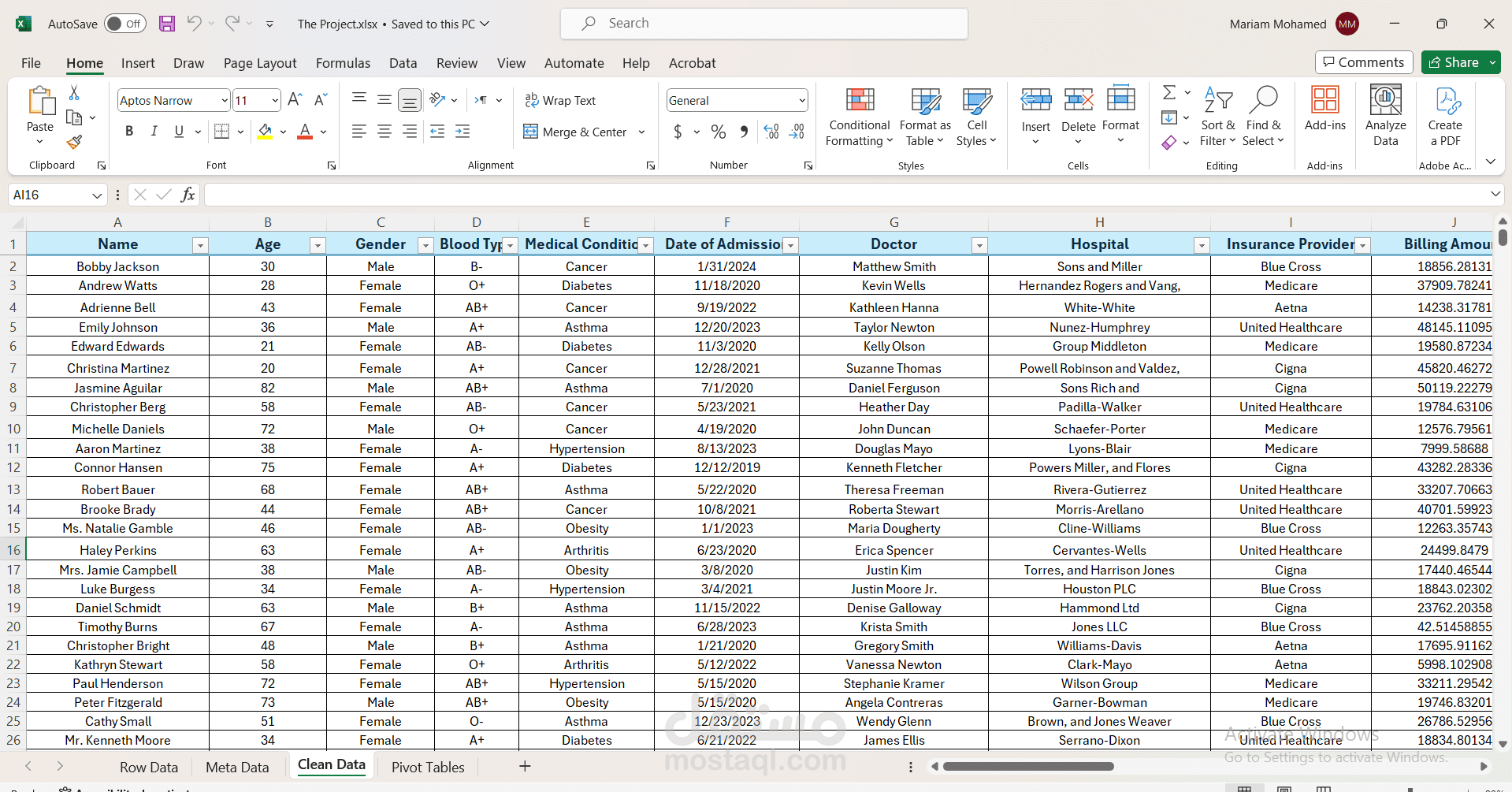
Task: Open the font size dropdown
Action: pyautogui.click(x=275, y=100)
